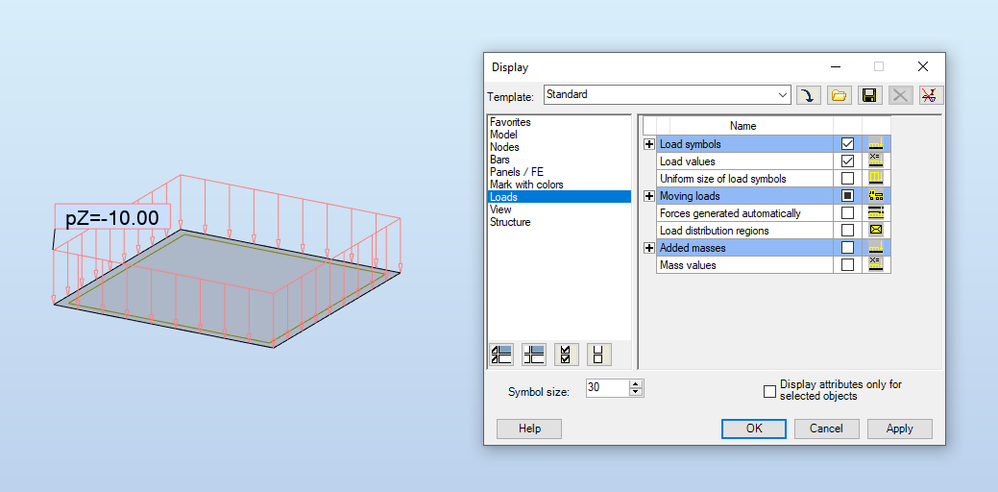Toggle the Moving loads checkbox
The image size is (998, 492).
(x=847, y=195)
